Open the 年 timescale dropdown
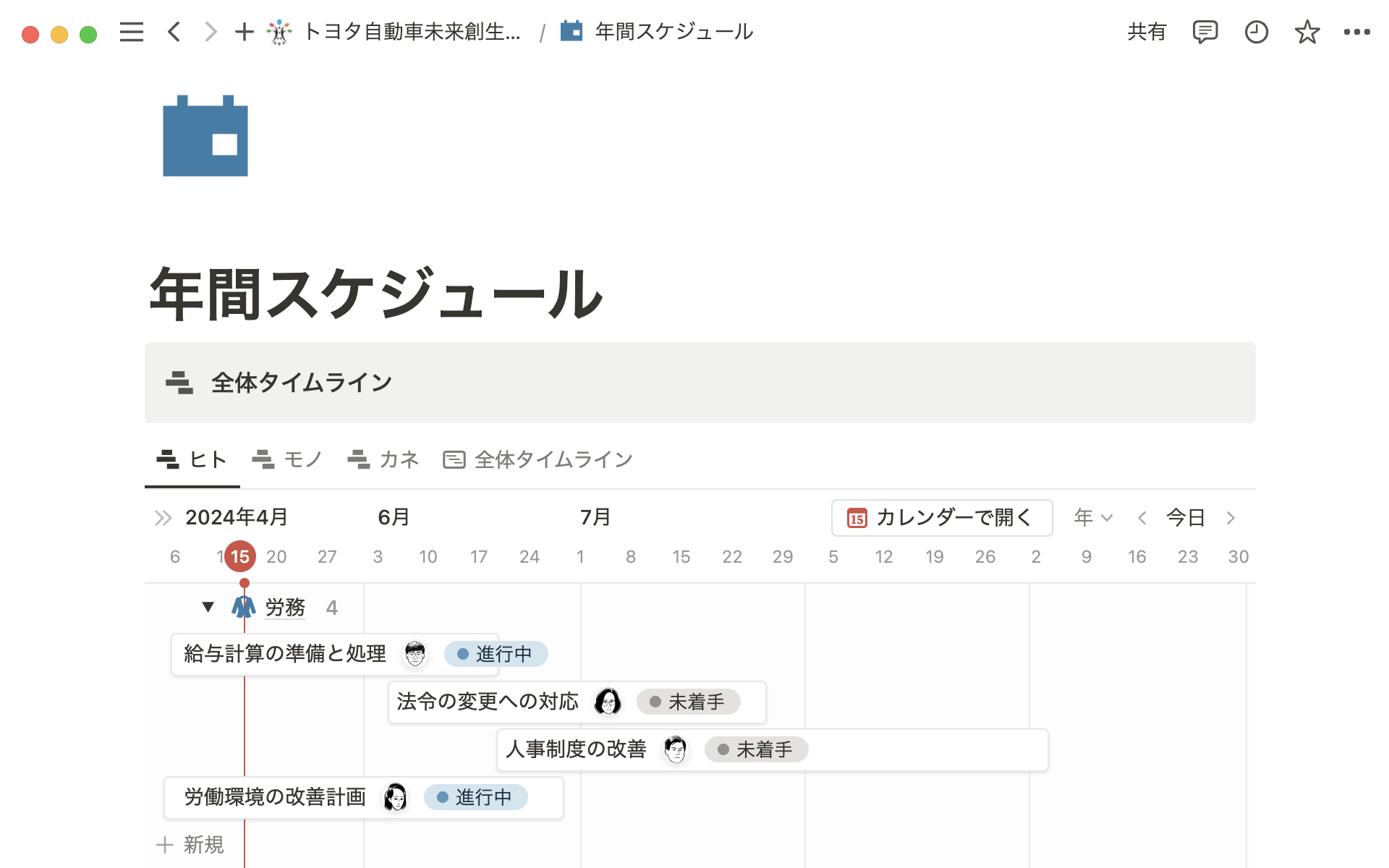 click(x=1092, y=518)
